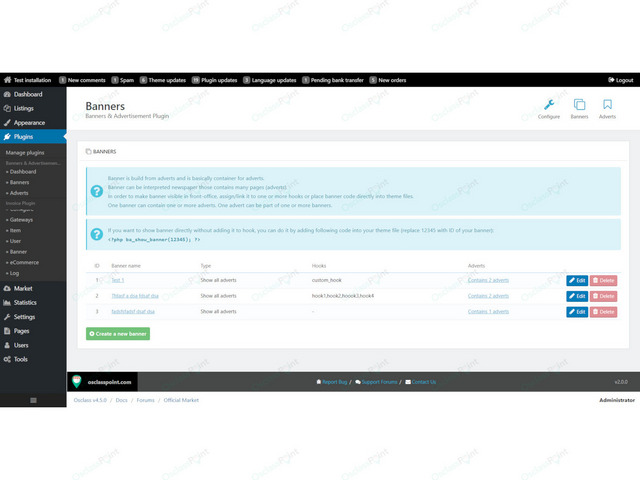Screen dimensions: 640x480
Task: Open Banner submenu under Invoice Plugin
Action: pyautogui.click(x=16, y=252)
